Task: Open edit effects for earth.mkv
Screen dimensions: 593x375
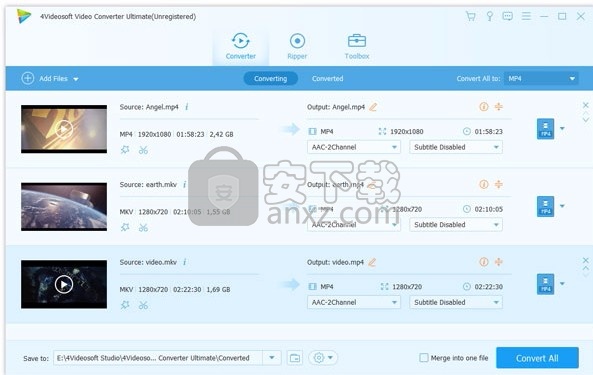Action: pos(125,227)
